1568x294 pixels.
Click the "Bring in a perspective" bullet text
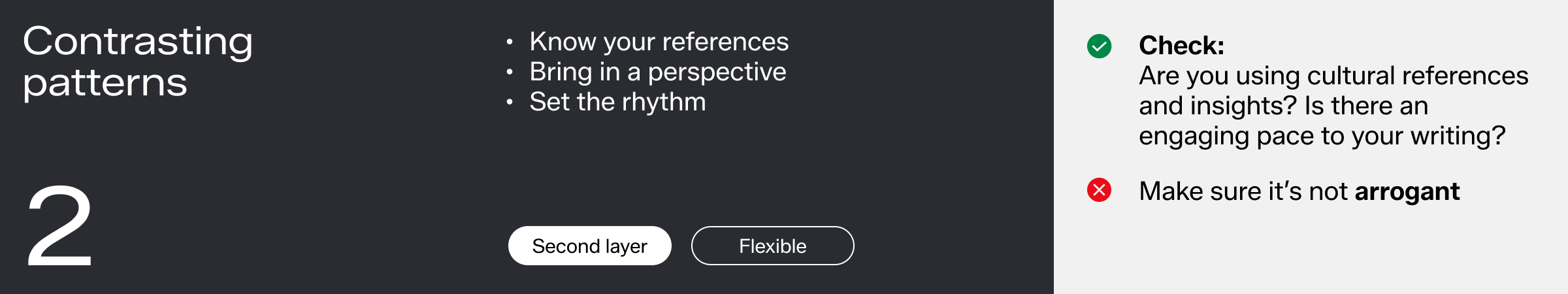point(657,72)
